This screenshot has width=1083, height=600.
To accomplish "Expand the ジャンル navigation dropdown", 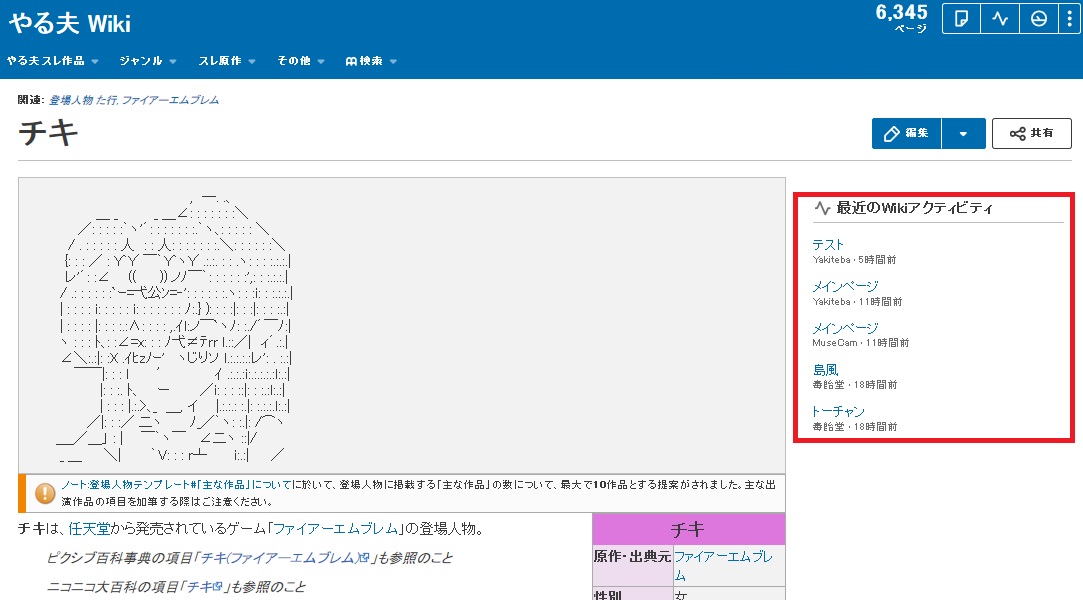I will click(x=147, y=61).
